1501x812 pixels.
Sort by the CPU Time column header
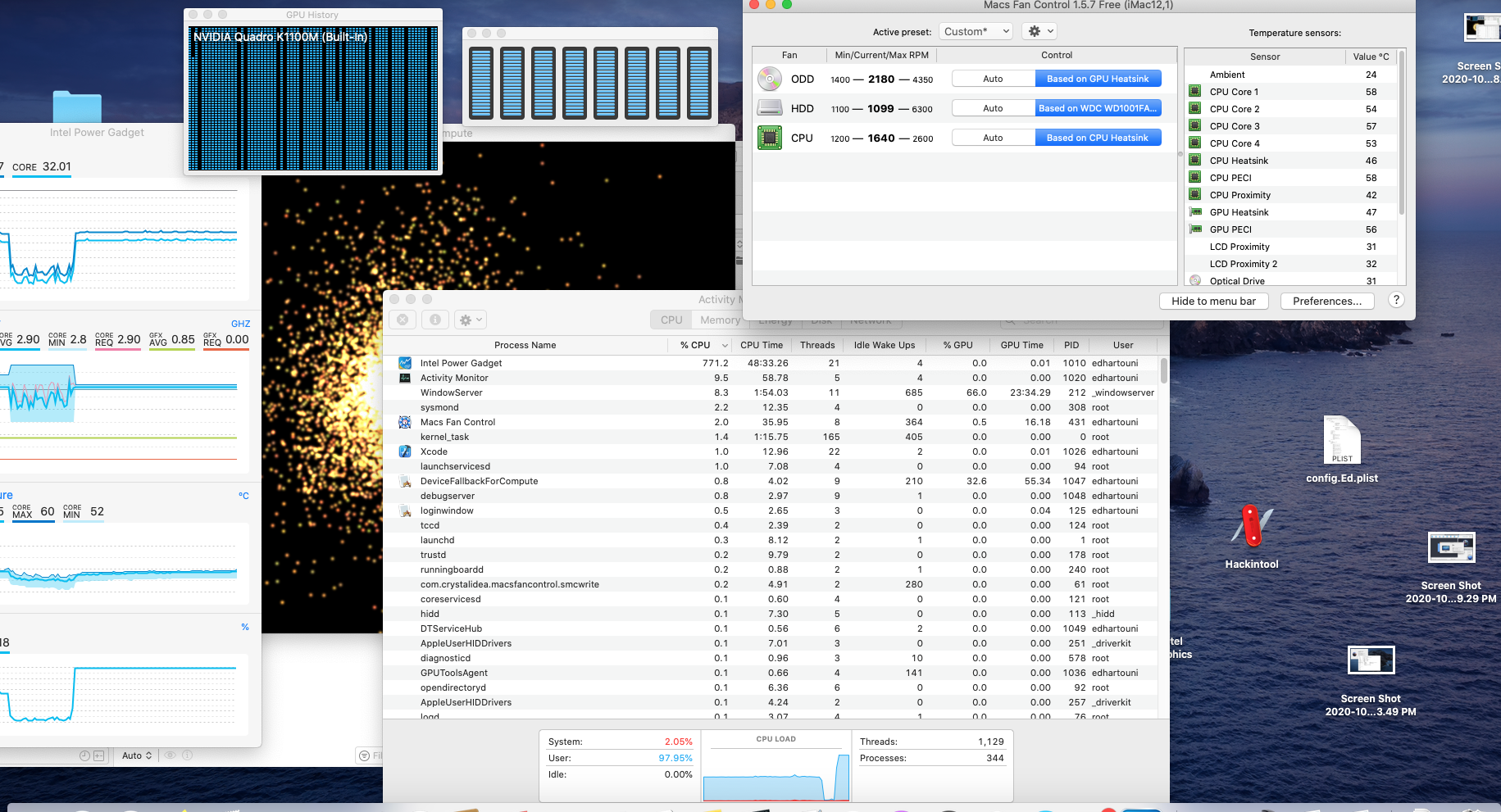click(x=762, y=345)
